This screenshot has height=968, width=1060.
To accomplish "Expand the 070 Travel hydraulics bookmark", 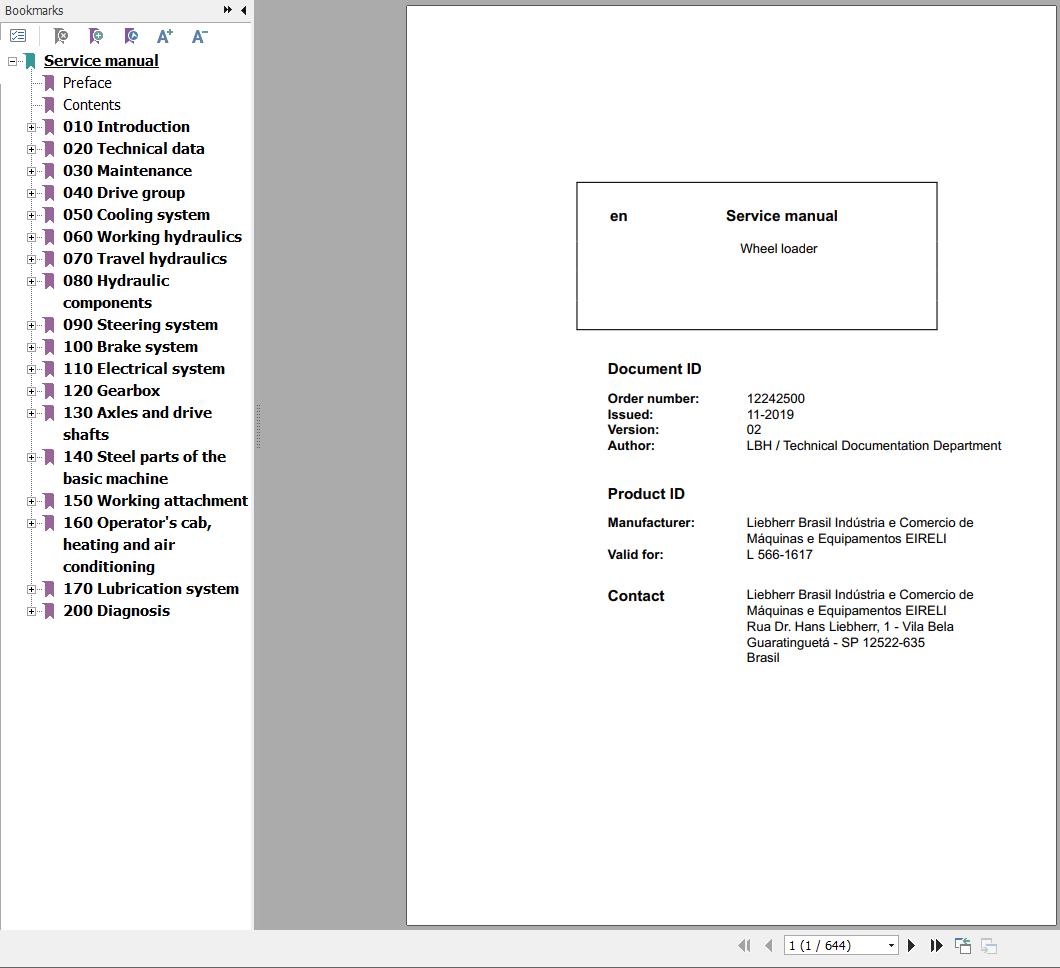I will 31,259.
